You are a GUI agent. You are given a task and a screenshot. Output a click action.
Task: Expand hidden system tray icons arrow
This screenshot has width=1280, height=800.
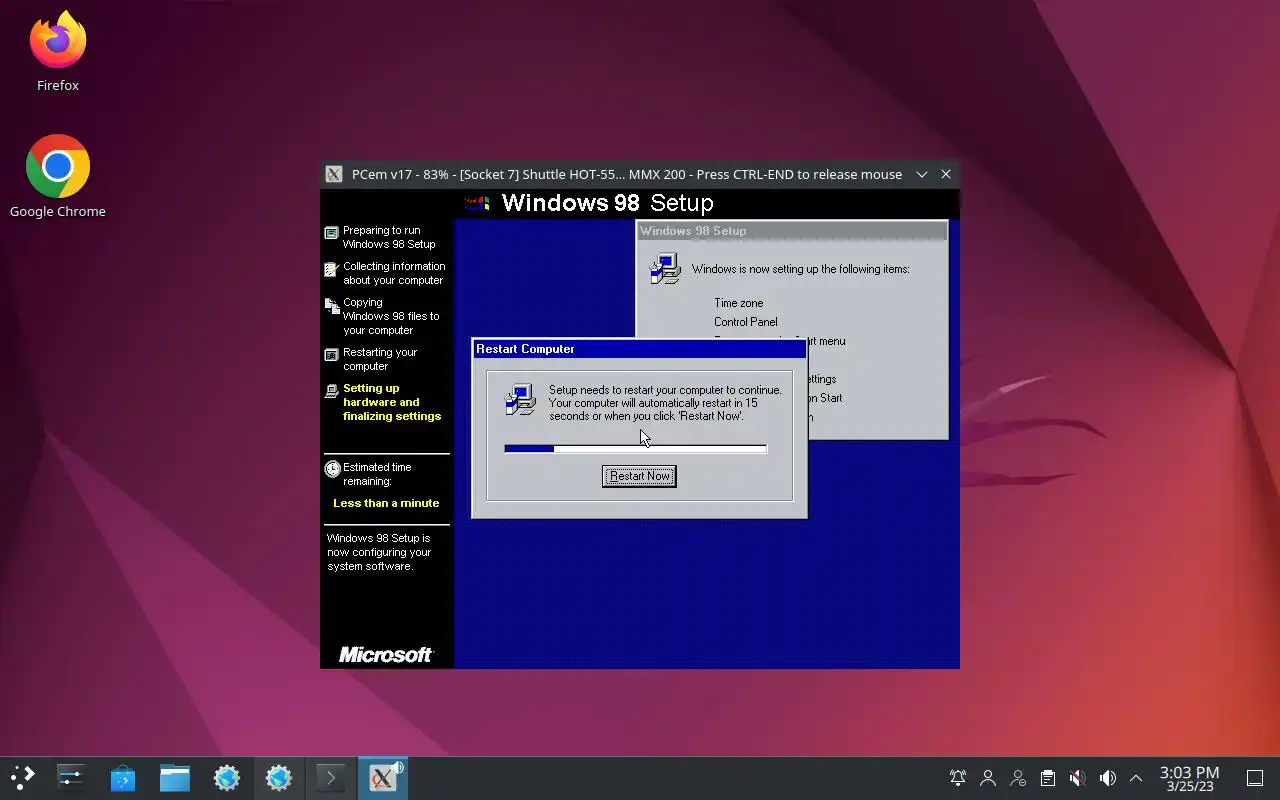point(1136,778)
